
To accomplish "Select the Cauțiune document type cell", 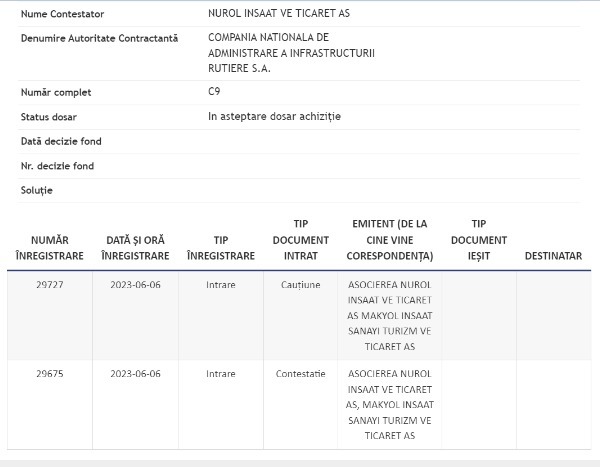I will pyautogui.click(x=301, y=285).
